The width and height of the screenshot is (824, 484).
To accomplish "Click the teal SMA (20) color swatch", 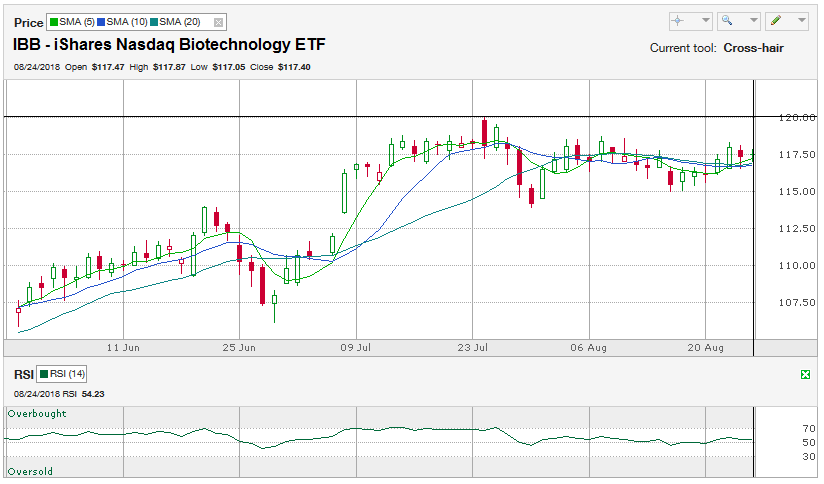I will click(x=154, y=23).
